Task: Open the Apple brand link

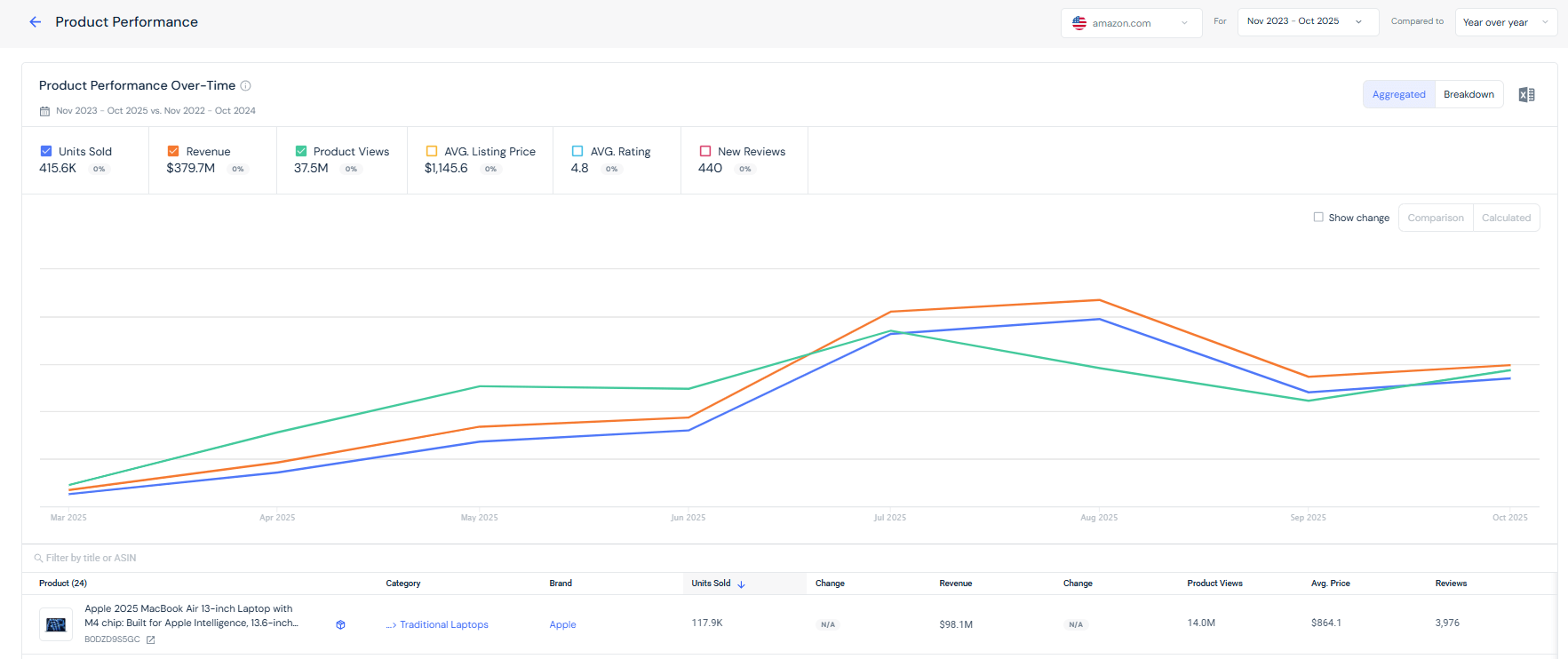Action: 562,625
